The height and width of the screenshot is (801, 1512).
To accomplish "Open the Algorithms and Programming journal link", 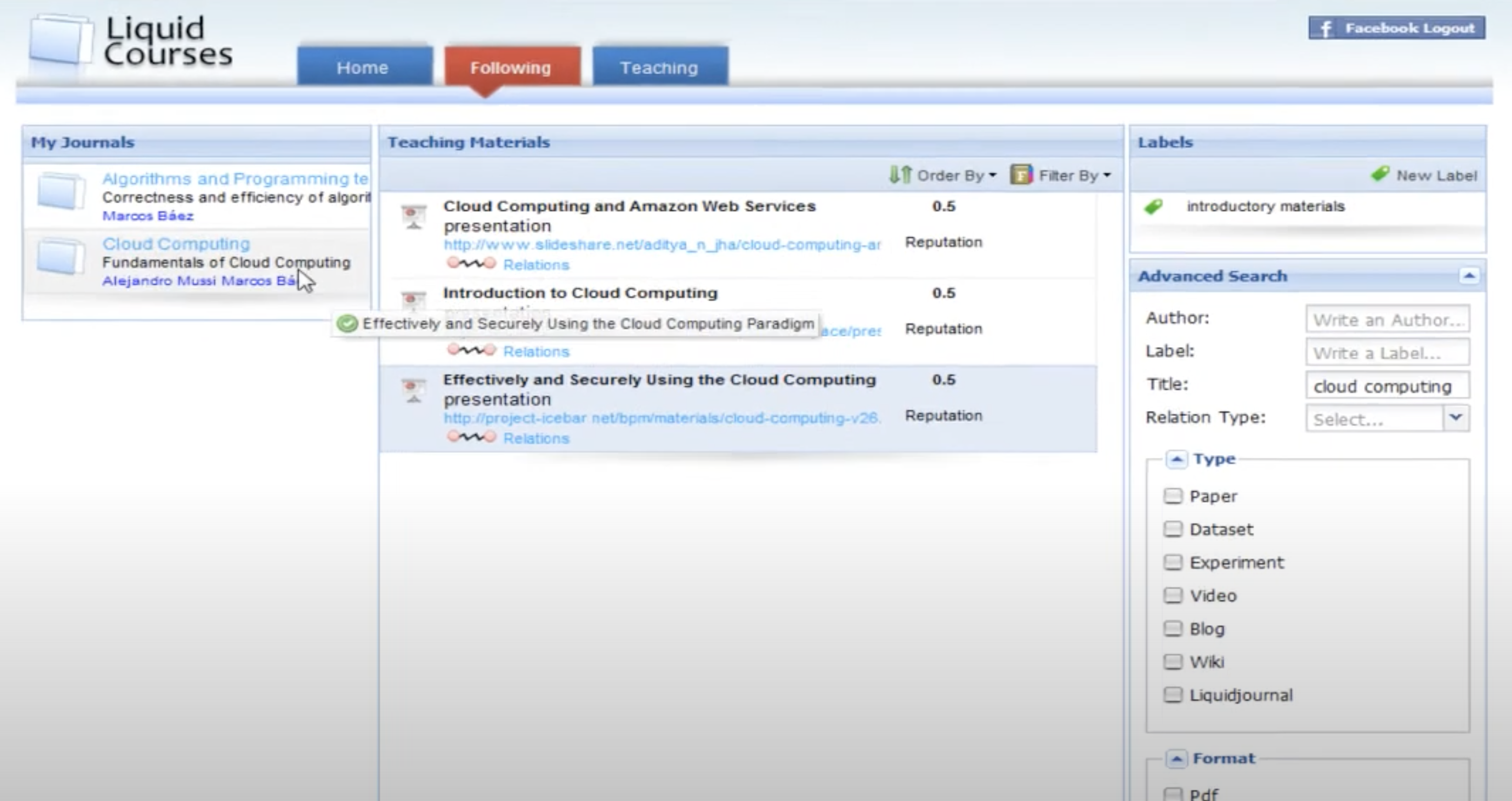I will point(236,178).
